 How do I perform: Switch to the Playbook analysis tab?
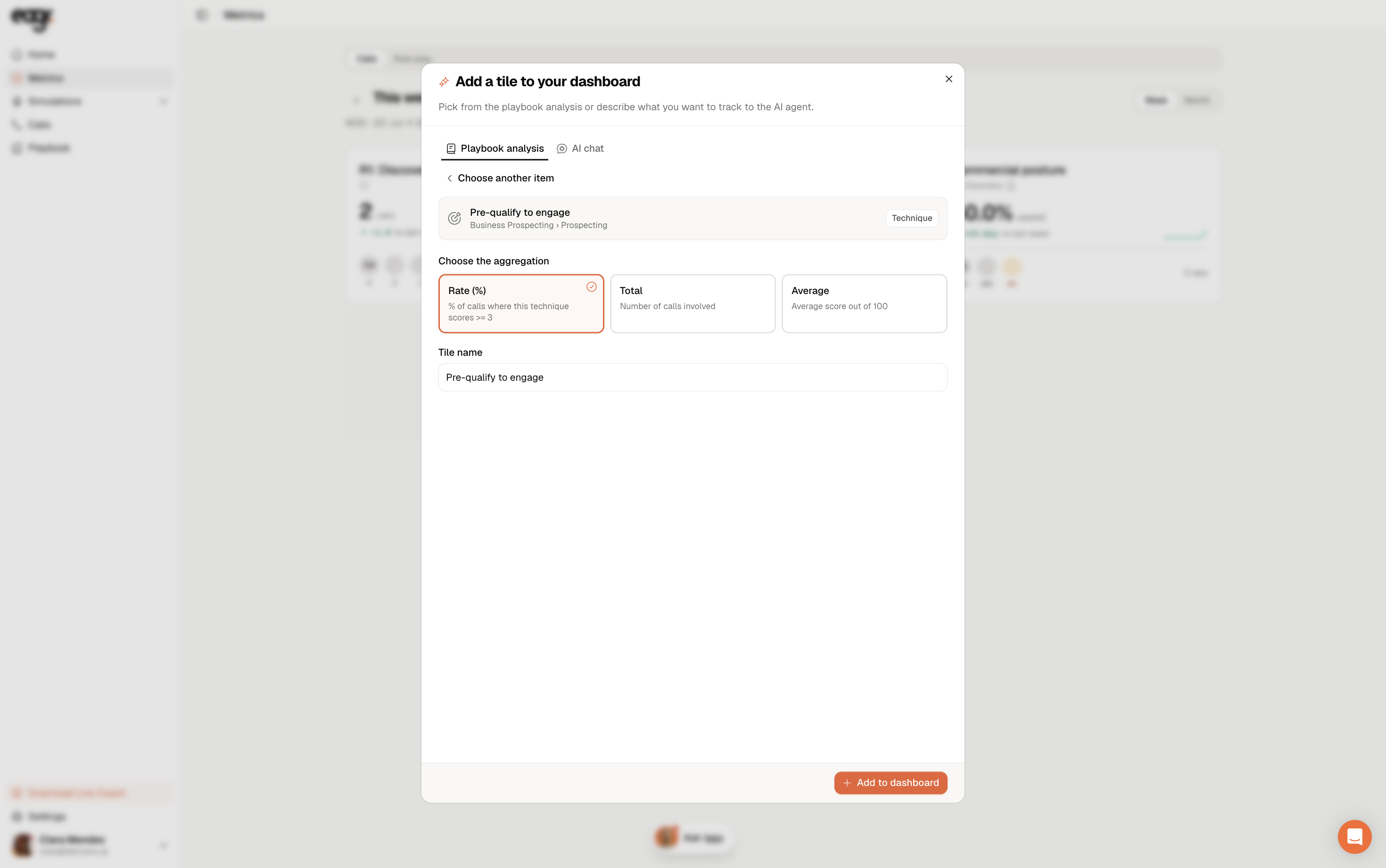(x=495, y=148)
